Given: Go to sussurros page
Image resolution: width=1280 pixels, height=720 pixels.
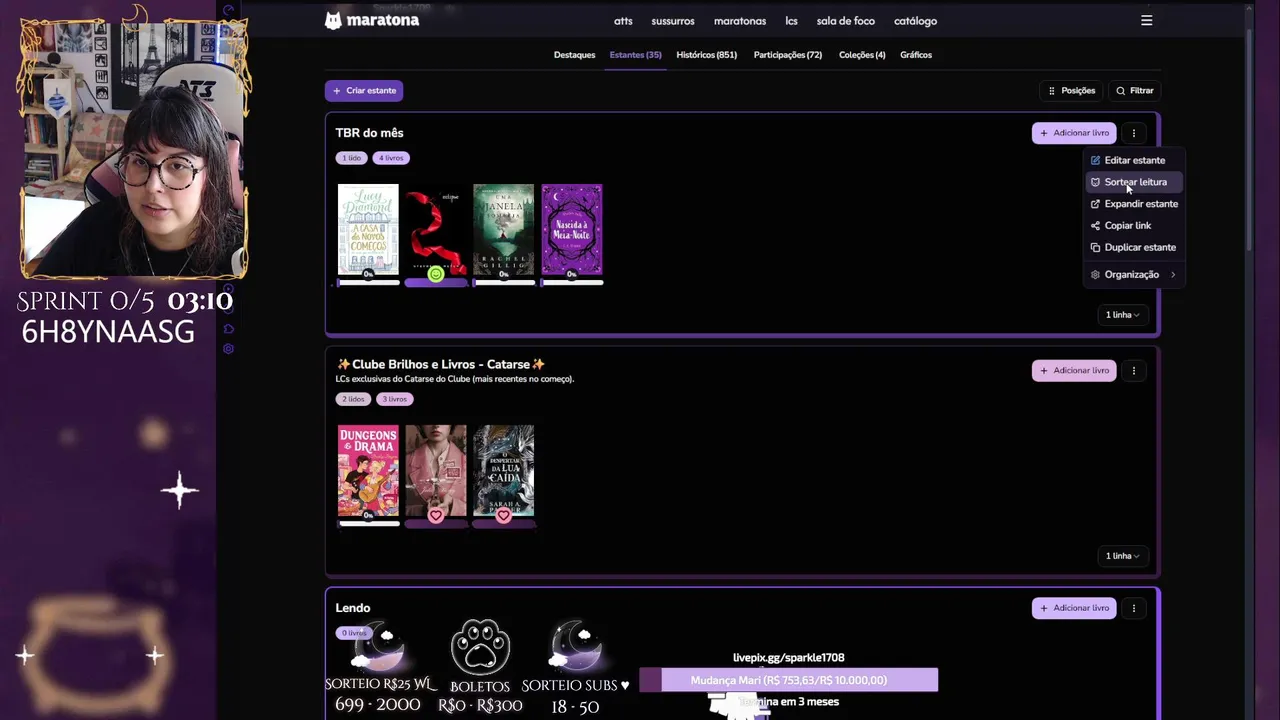Looking at the screenshot, I should [x=673, y=21].
